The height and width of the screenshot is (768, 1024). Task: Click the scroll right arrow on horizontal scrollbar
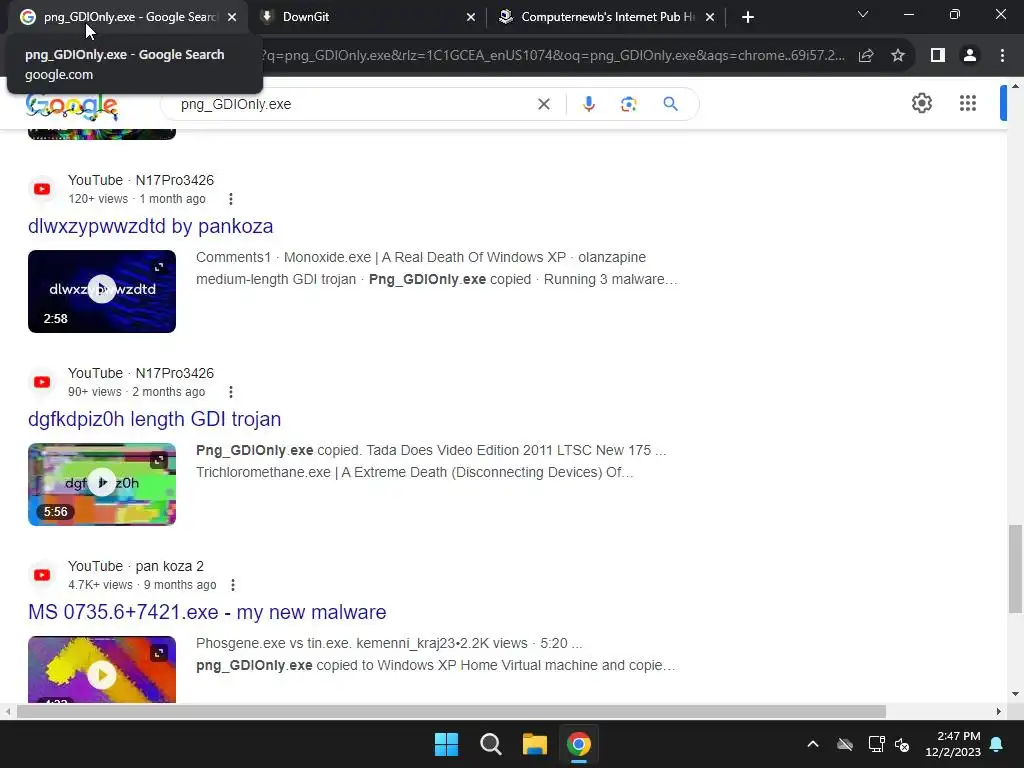pyautogui.click(x=999, y=711)
